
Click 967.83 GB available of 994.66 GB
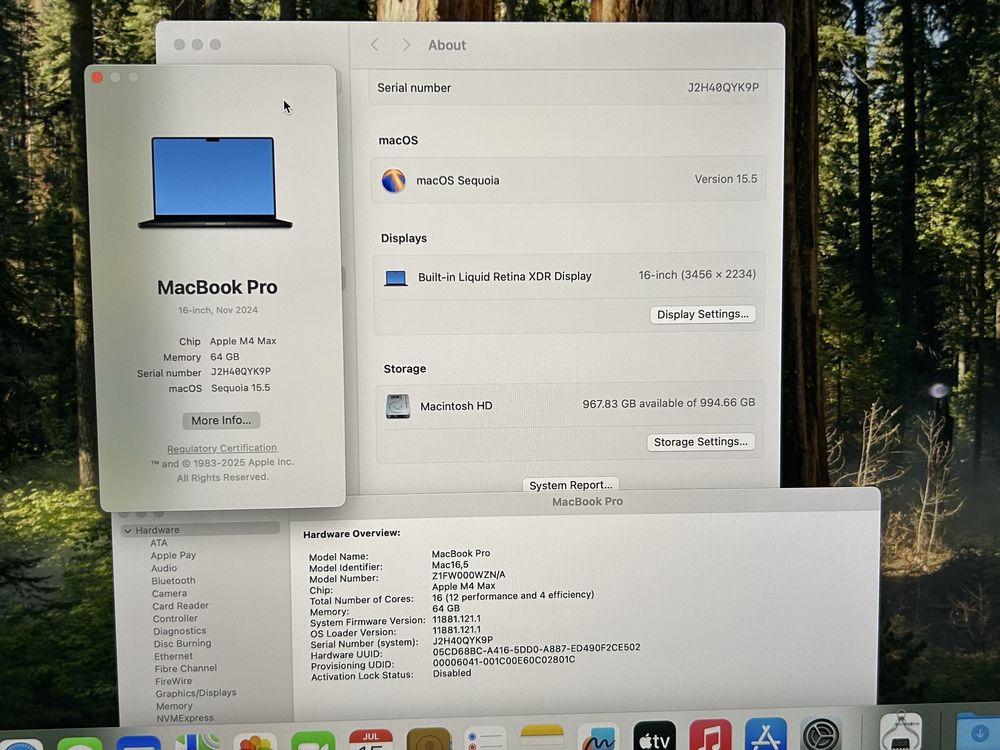pyautogui.click(x=668, y=403)
